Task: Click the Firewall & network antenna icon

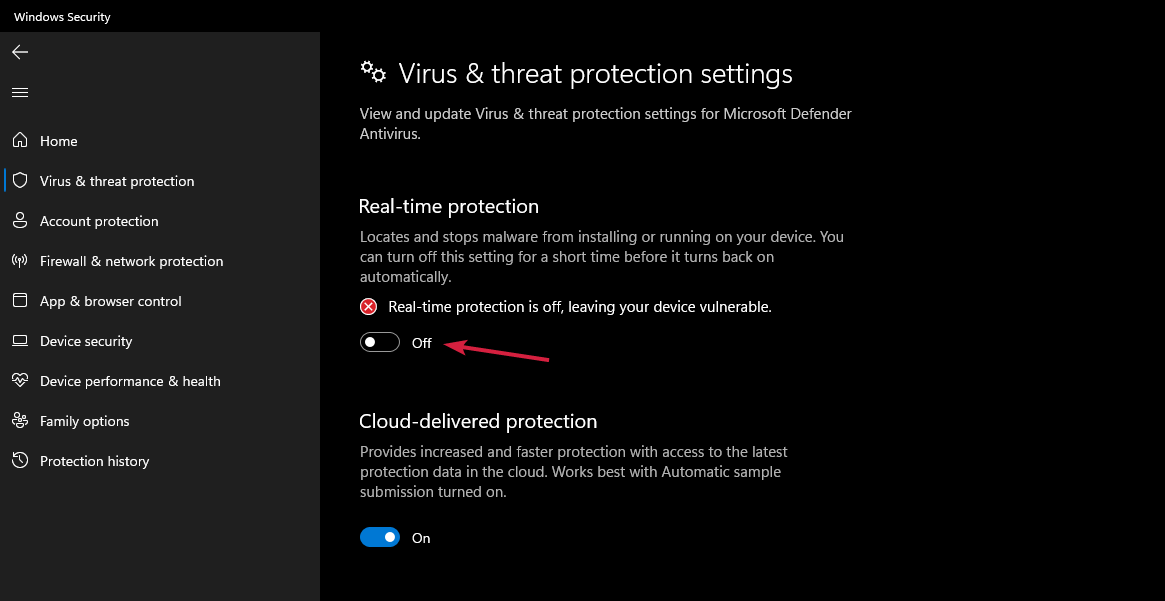Action: point(20,261)
